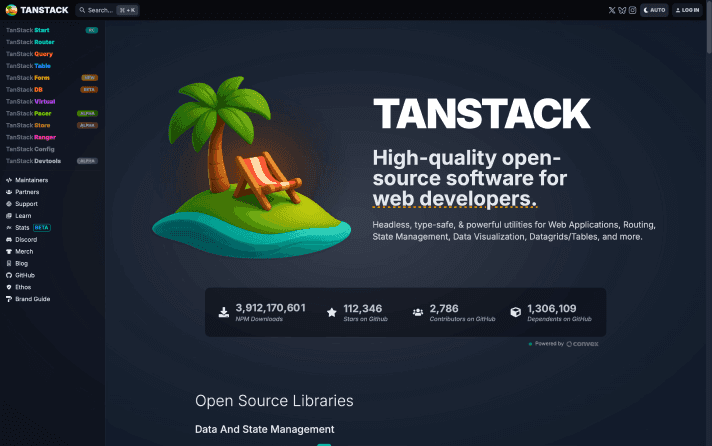Open the X (Twitter) social icon
Image resolution: width=712 pixels, height=446 pixels.
(612, 10)
